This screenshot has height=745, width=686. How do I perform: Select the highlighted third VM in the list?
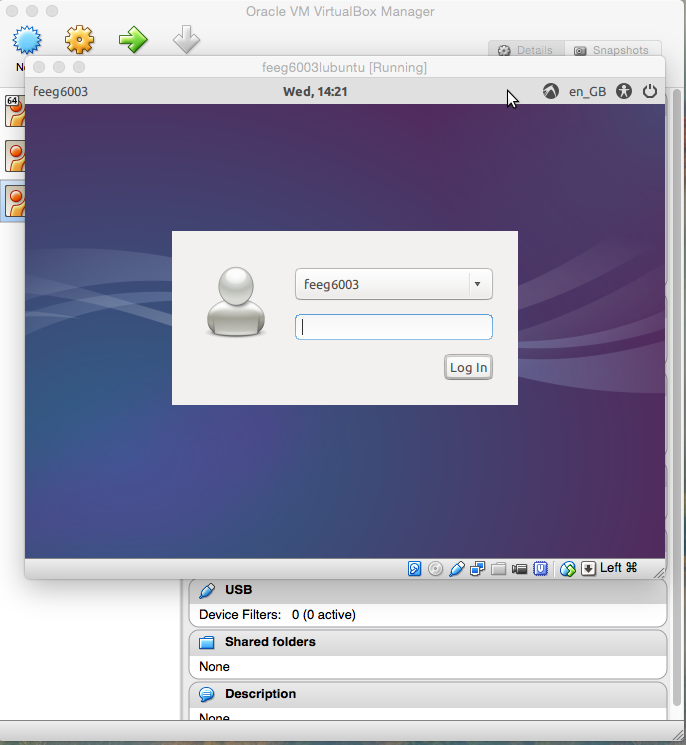pos(15,201)
